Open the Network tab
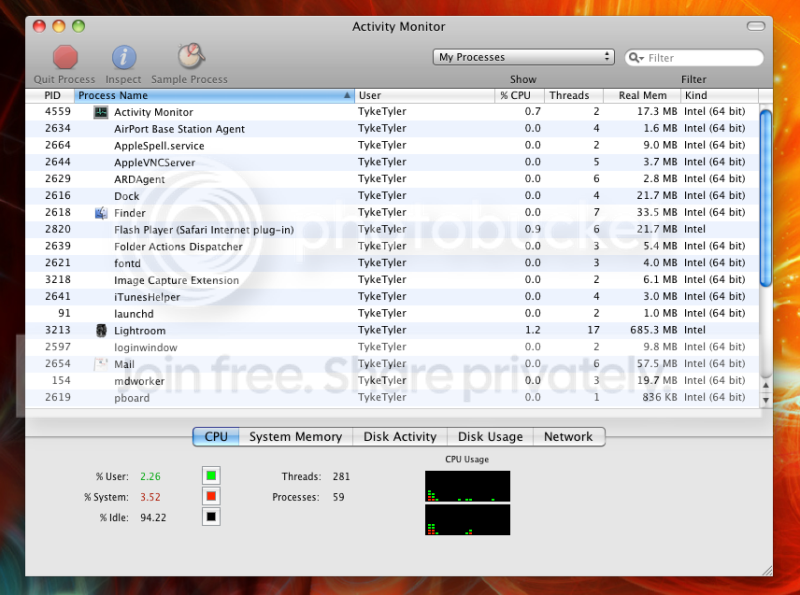The width and height of the screenshot is (800, 595). click(x=569, y=437)
